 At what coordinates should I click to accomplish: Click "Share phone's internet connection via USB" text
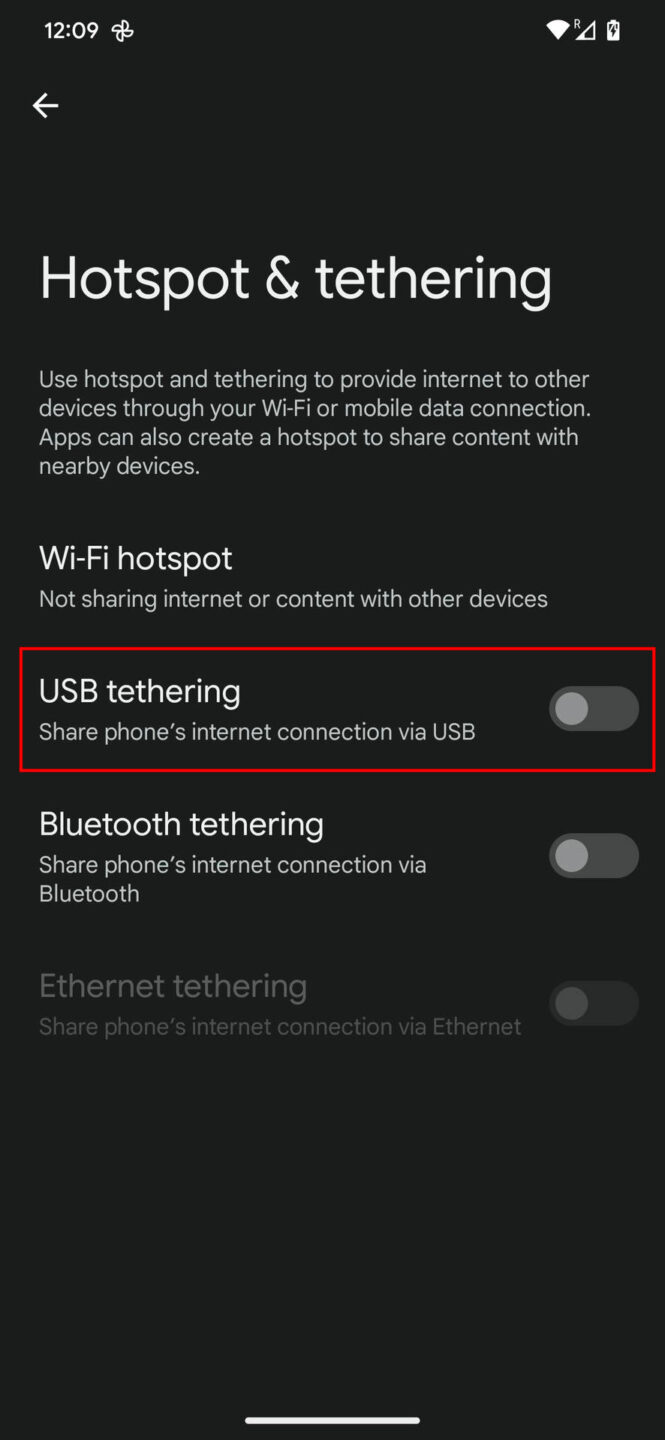click(x=257, y=732)
